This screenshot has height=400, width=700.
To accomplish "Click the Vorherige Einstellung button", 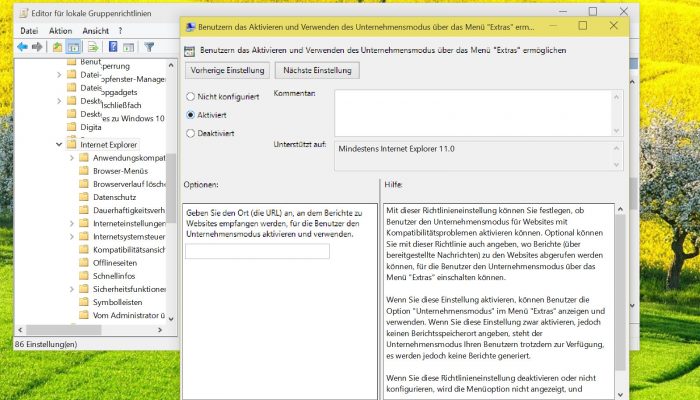I will [x=228, y=70].
